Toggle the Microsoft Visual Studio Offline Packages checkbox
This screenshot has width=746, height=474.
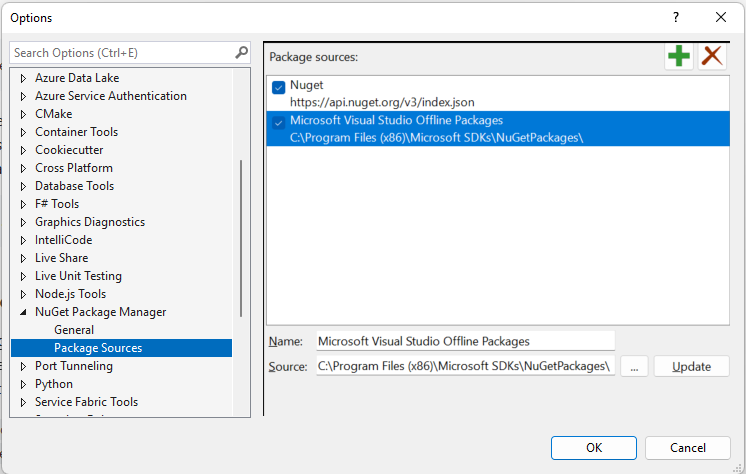pyautogui.click(x=278, y=123)
